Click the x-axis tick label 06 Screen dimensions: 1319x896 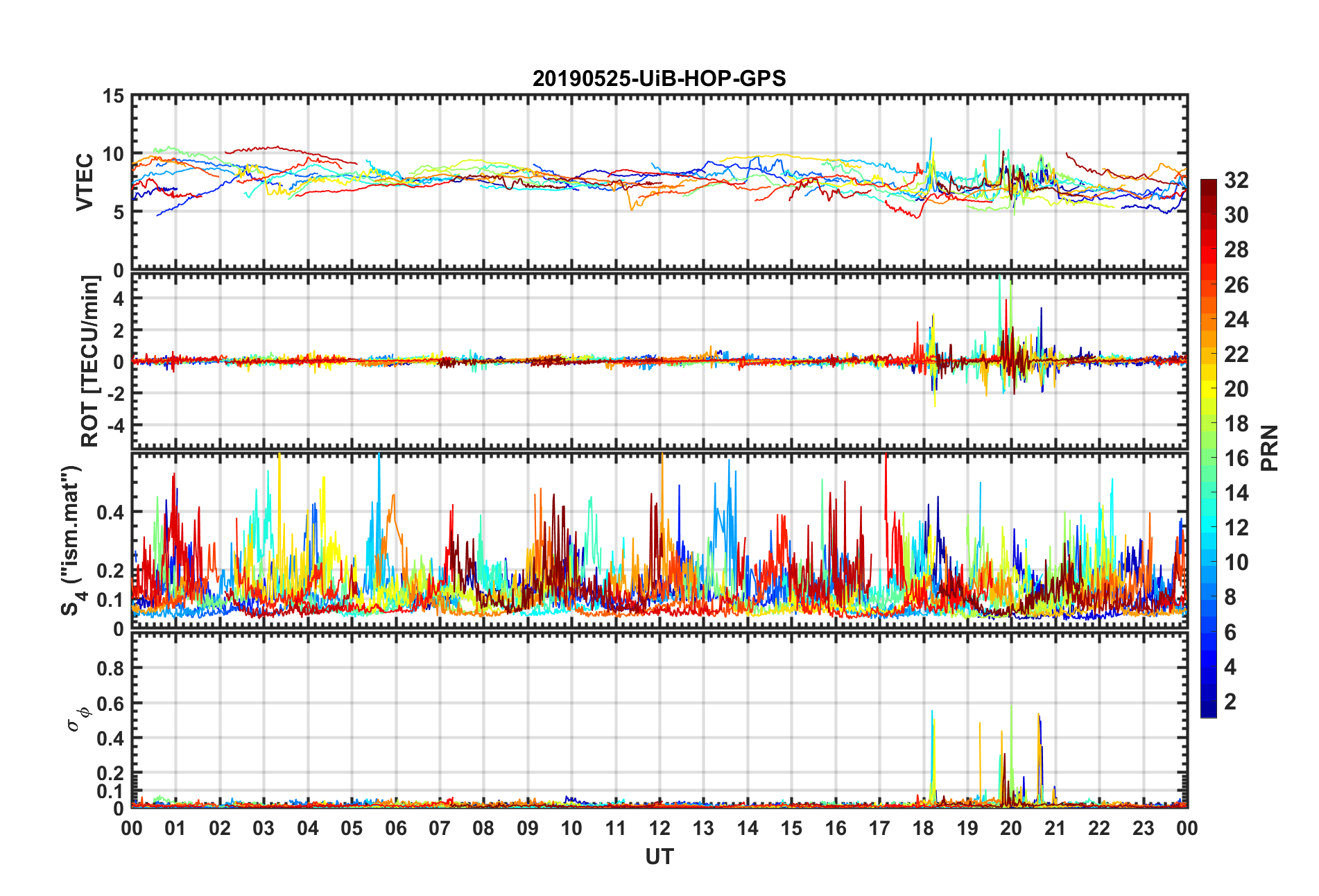click(395, 828)
